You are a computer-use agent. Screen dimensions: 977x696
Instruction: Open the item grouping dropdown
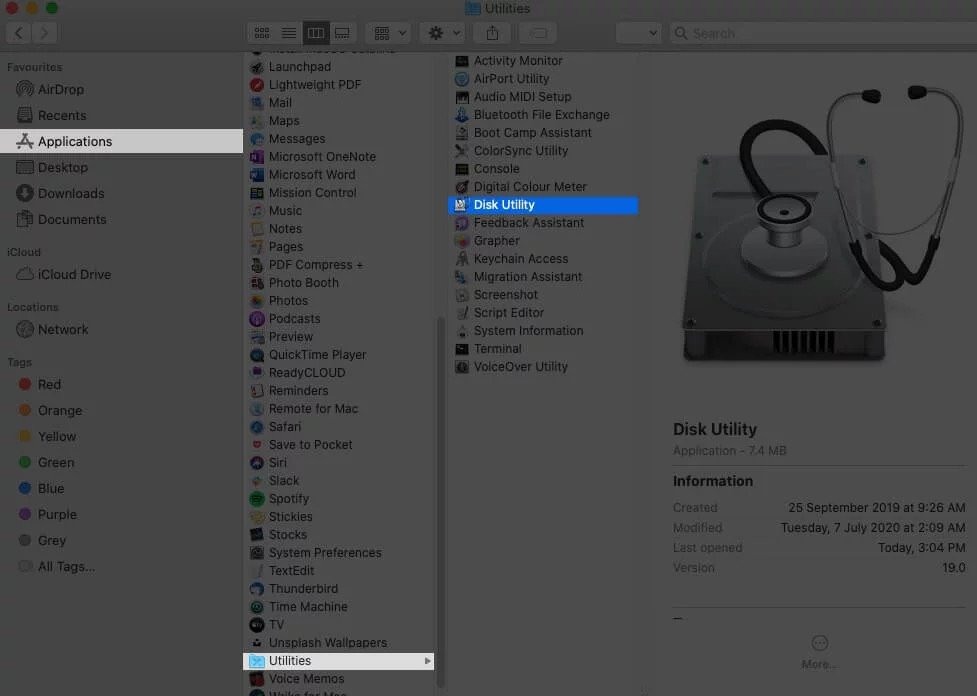388,32
